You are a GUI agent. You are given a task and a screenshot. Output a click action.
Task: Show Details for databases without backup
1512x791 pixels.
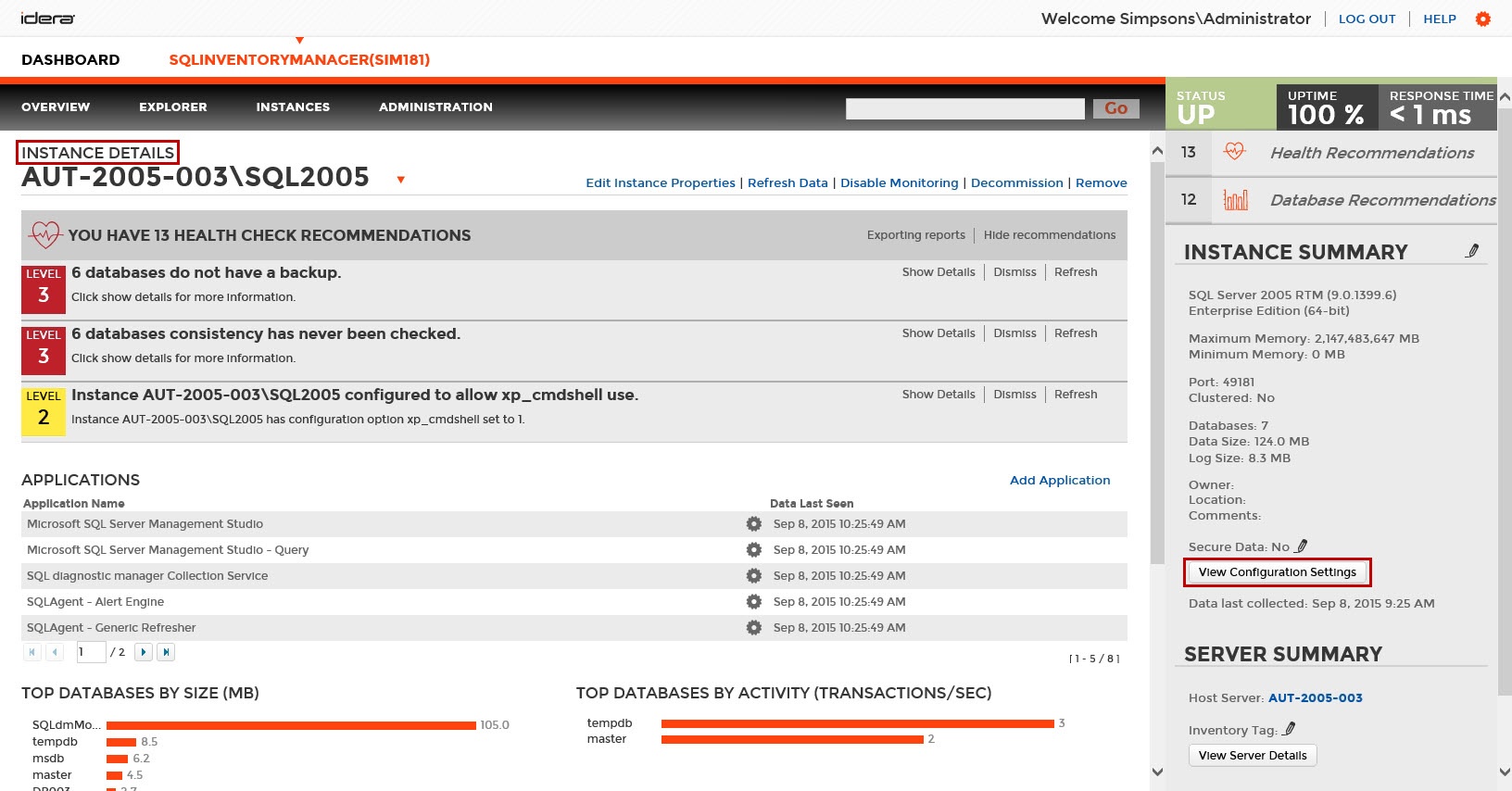pyautogui.click(x=939, y=272)
